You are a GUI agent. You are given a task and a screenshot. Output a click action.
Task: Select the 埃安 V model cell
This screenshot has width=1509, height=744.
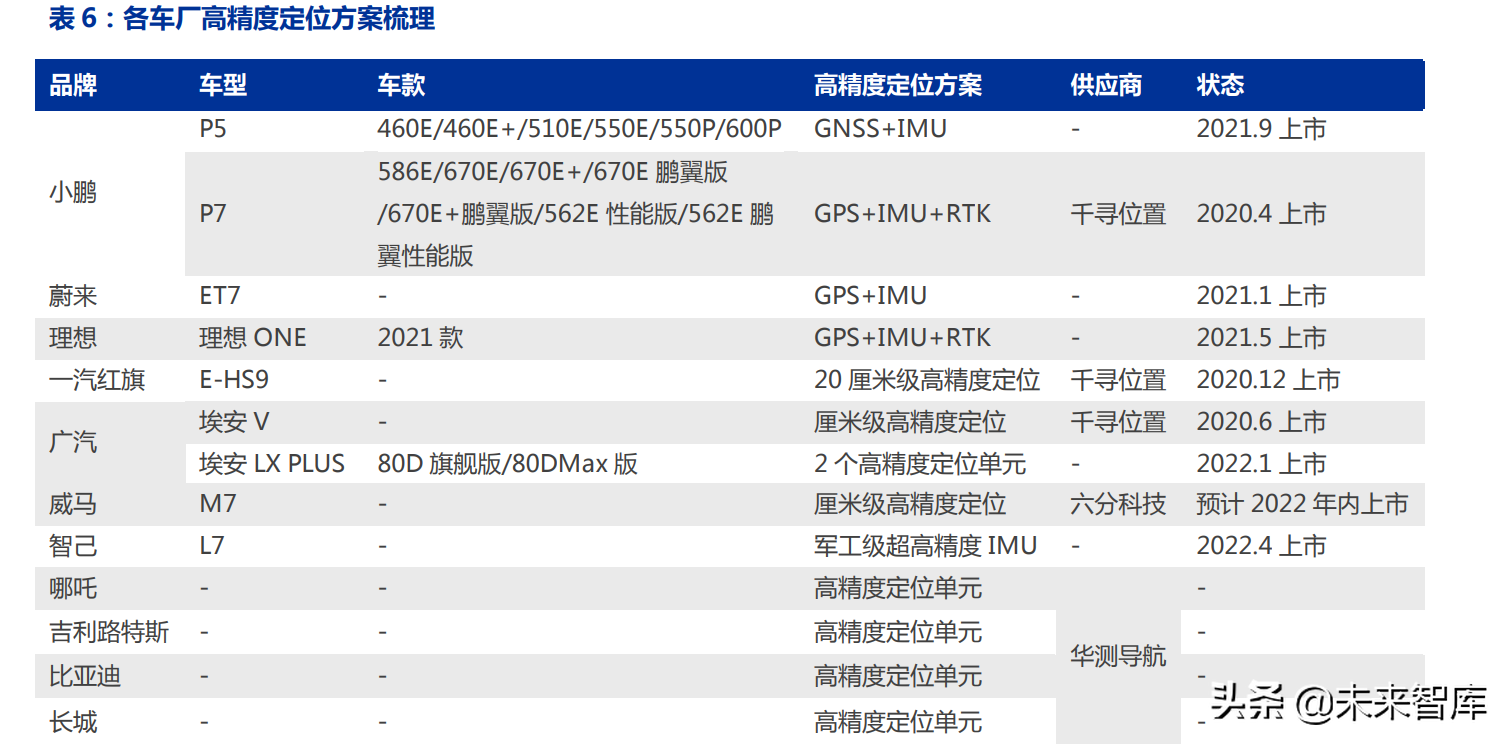coord(234,422)
